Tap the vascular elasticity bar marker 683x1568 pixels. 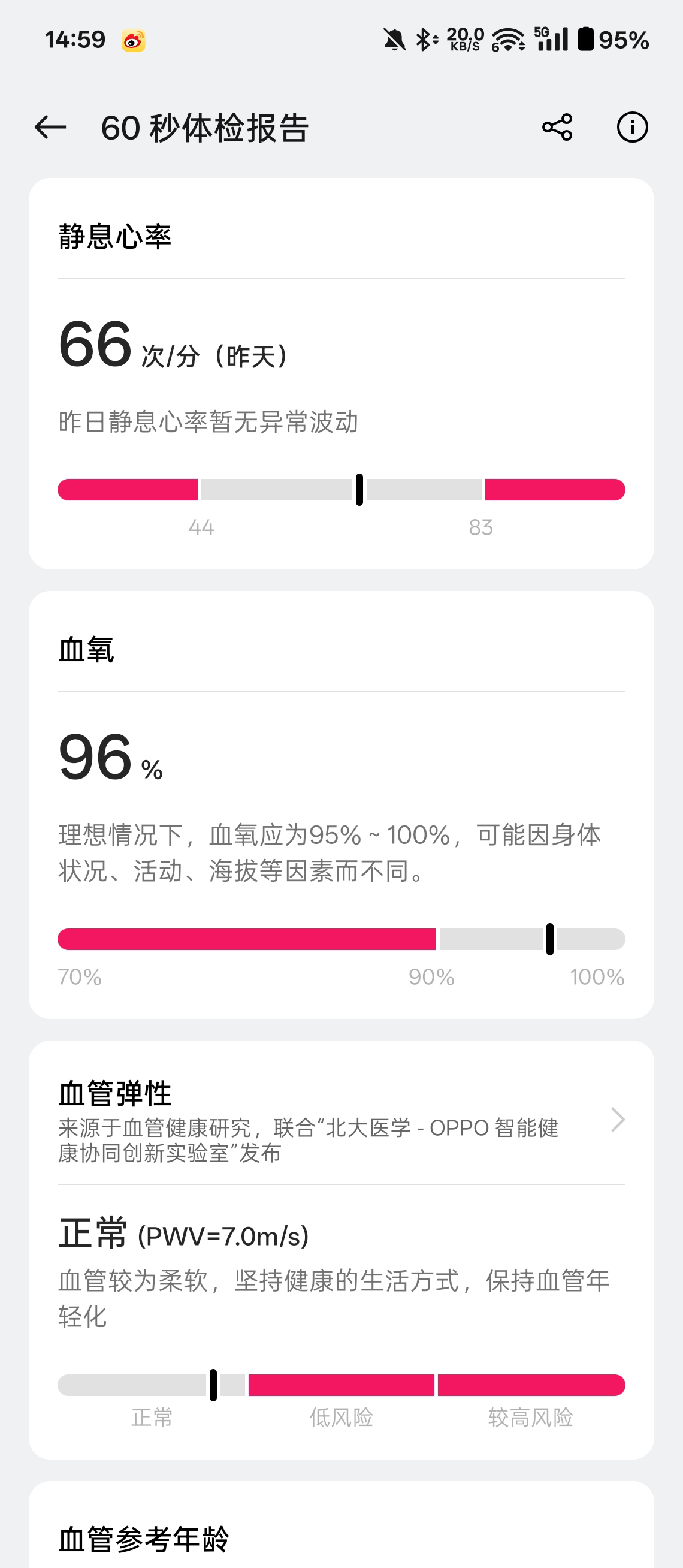pos(213,1385)
